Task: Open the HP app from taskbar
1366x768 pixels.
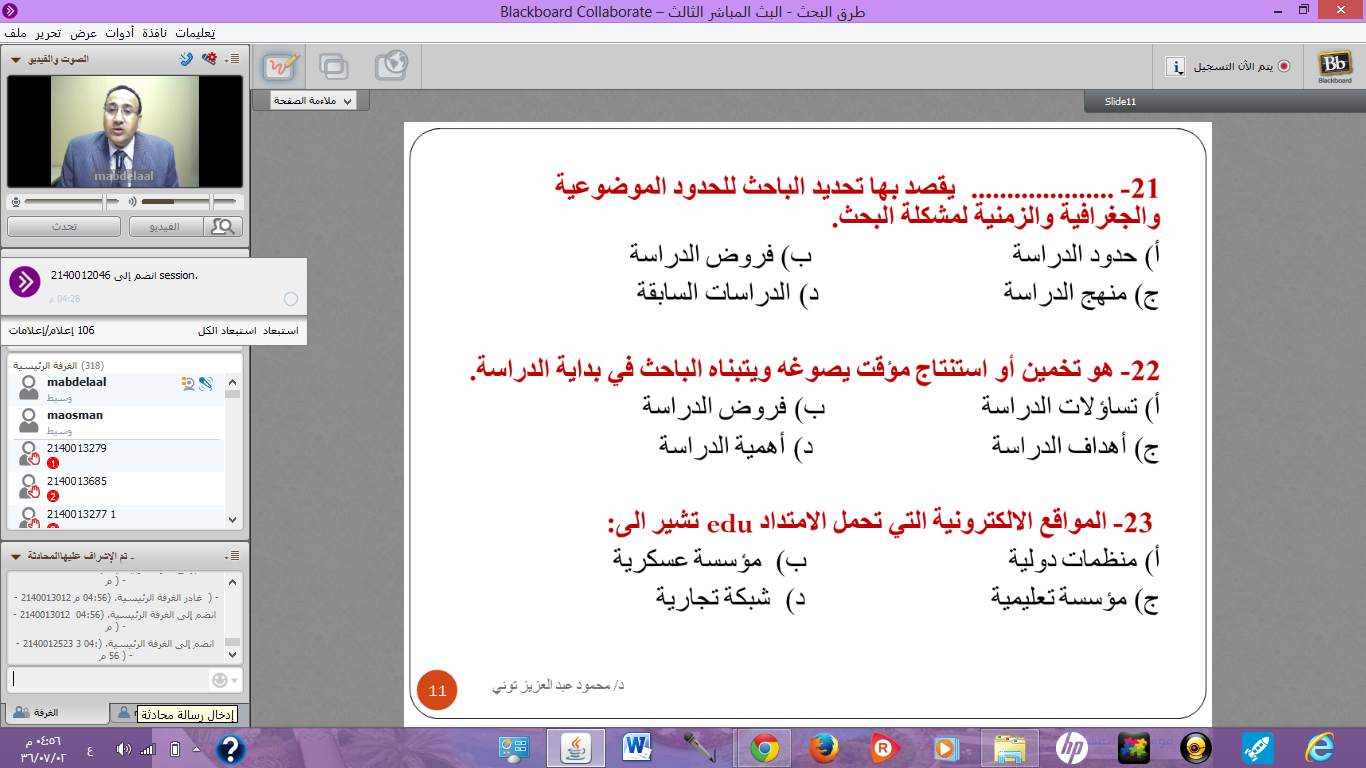Action: (x=1071, y=748)
